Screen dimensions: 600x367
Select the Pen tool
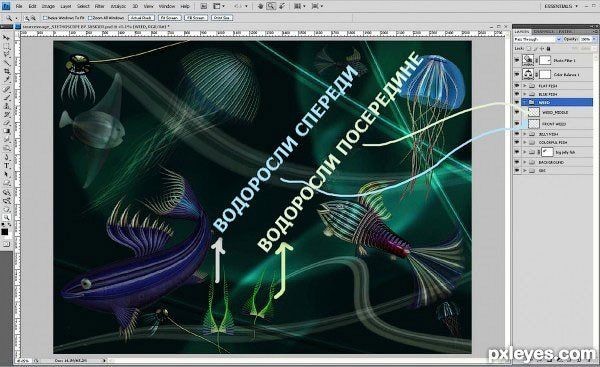tap(6, 157)
